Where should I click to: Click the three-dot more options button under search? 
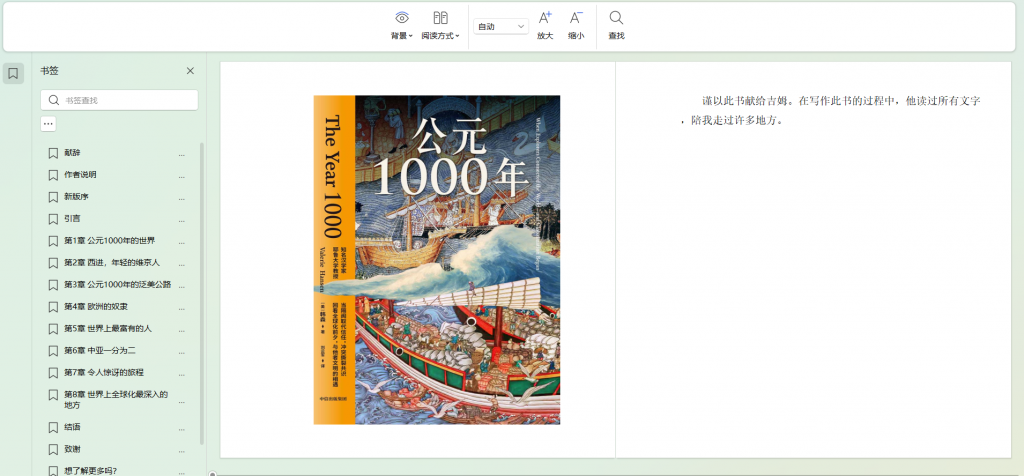[48, 124]
